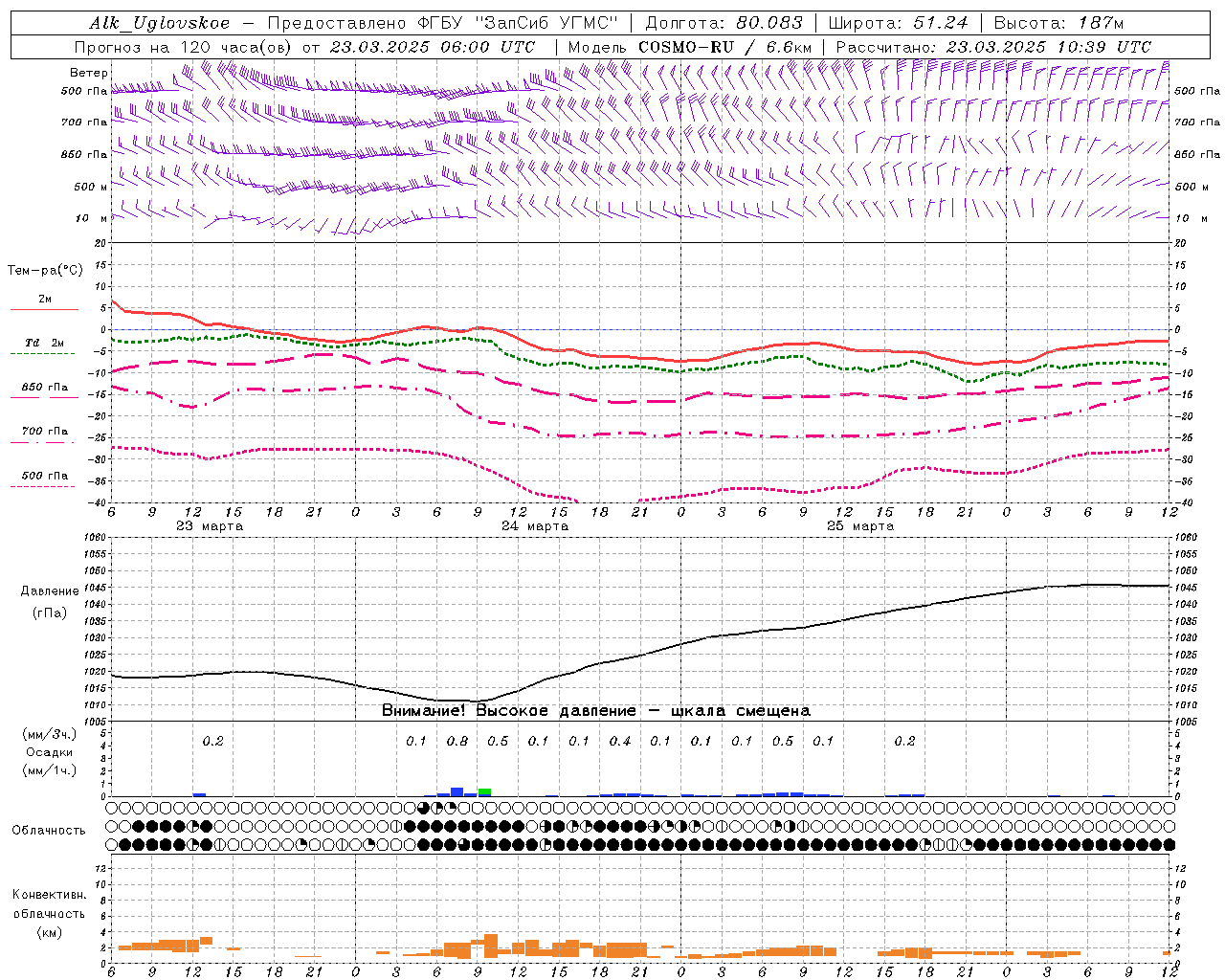Viewport: 1225px width, 980px height.
Task: Select the 'Давление' pressure panel label
Action: tap(50, 591)
